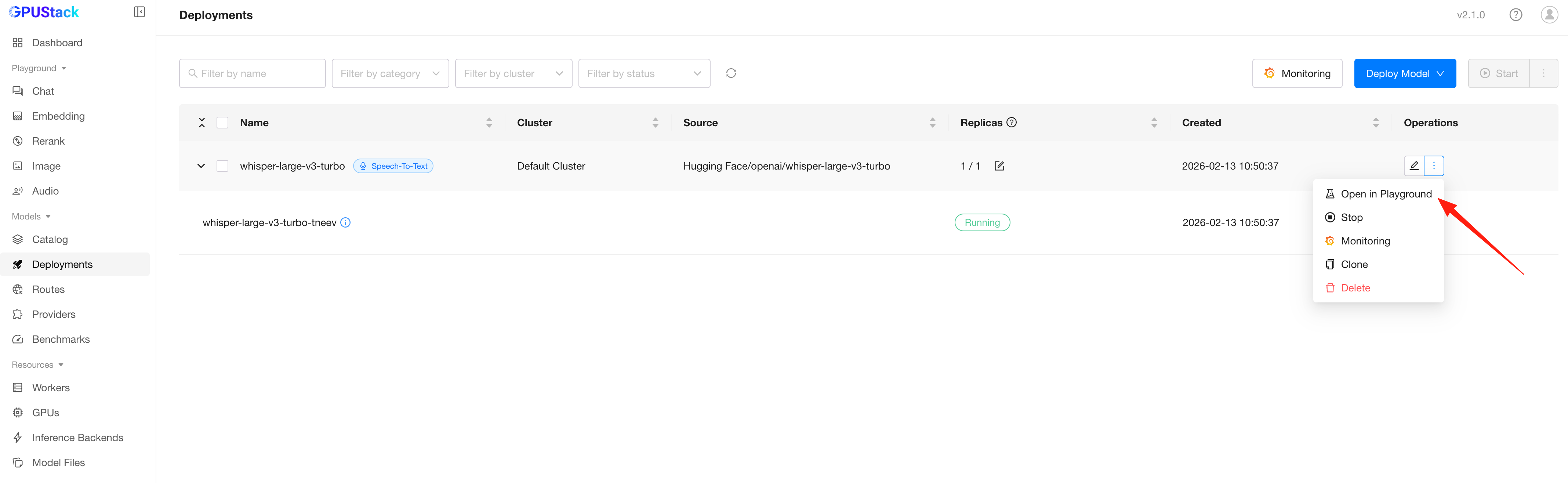Image resolution: width=1568 pixels, height=483 pixels.
Task: Collapse the sidebar panel icon
Action: tap(139, 12)
